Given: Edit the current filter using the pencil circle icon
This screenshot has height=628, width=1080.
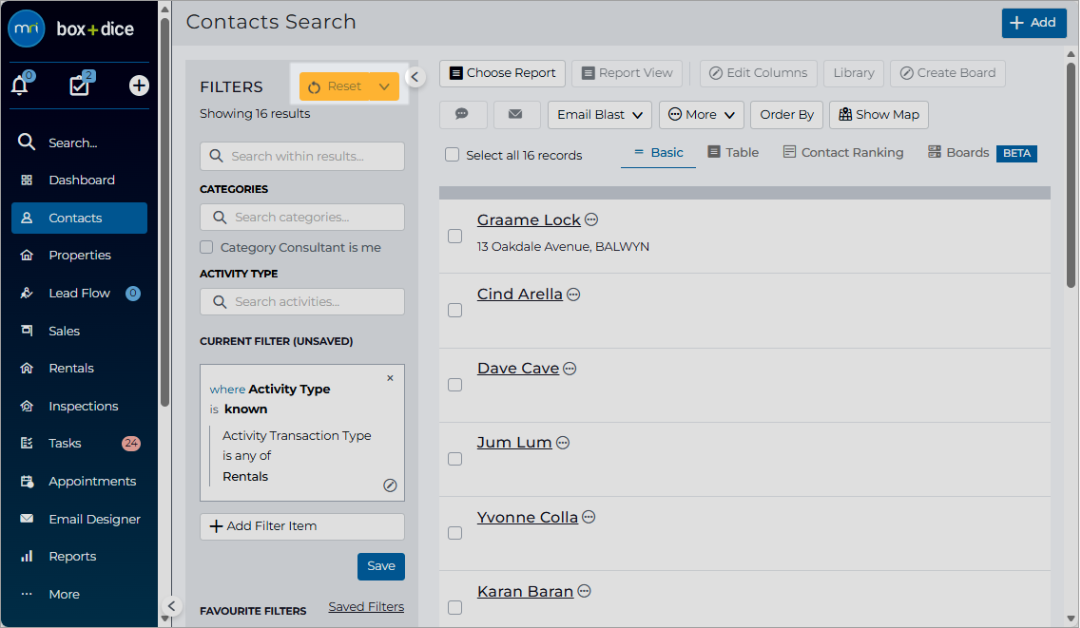Looking at the screenshot, I should (390, 485).
